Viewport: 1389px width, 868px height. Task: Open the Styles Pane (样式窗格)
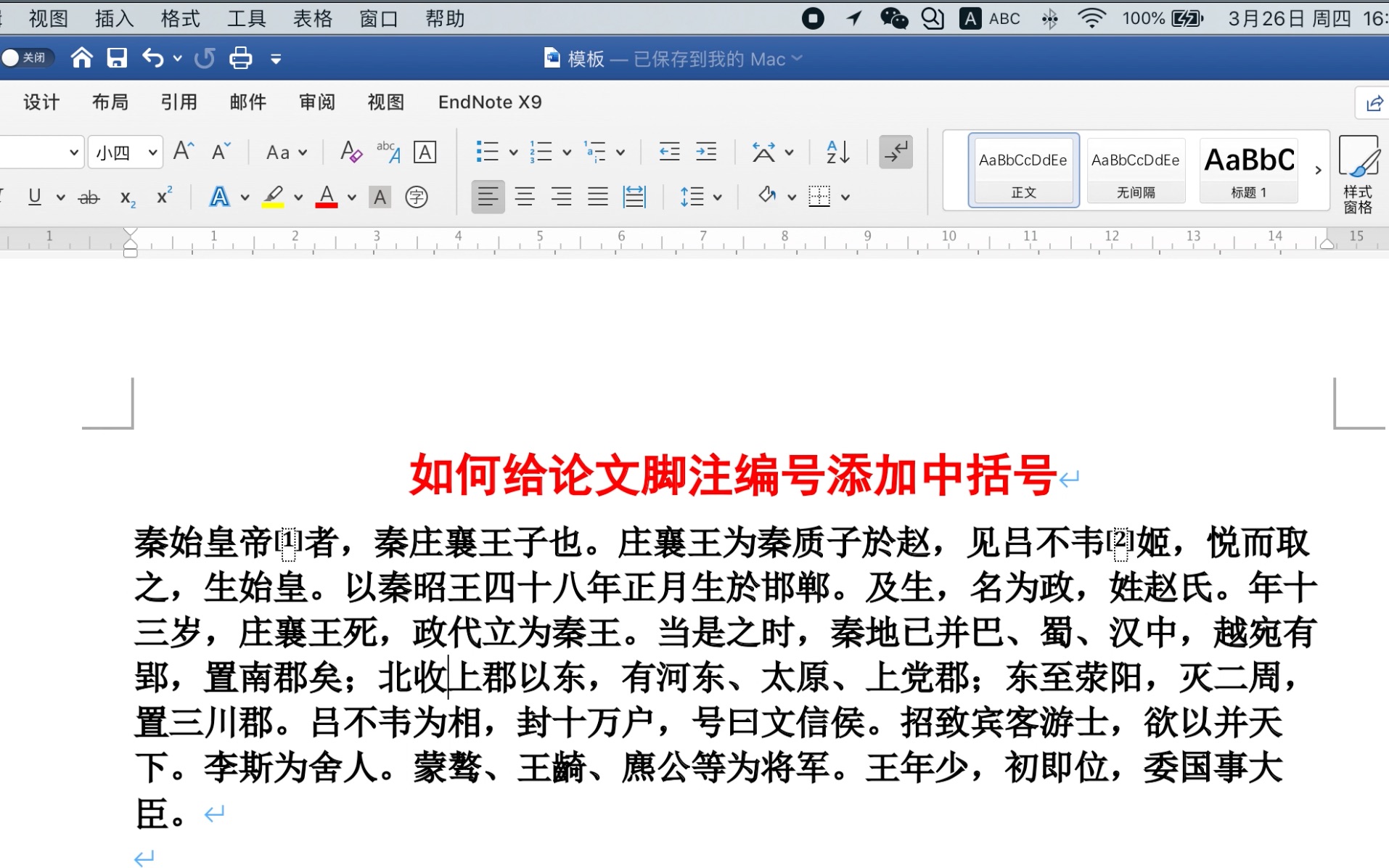(1358, 175)
